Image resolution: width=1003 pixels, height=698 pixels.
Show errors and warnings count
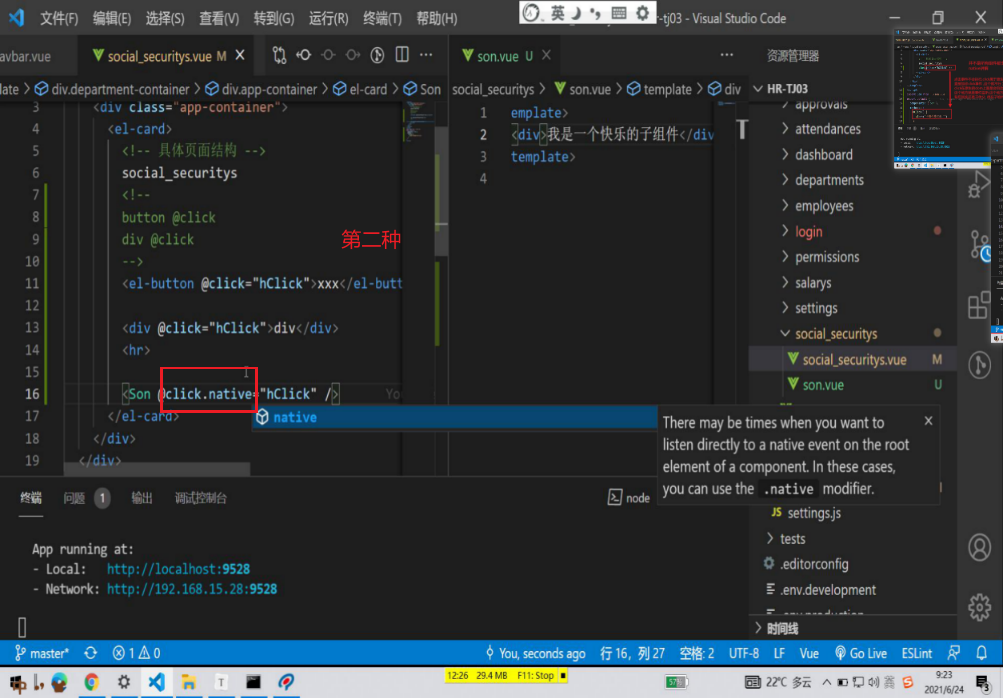[x=136, y=653]
